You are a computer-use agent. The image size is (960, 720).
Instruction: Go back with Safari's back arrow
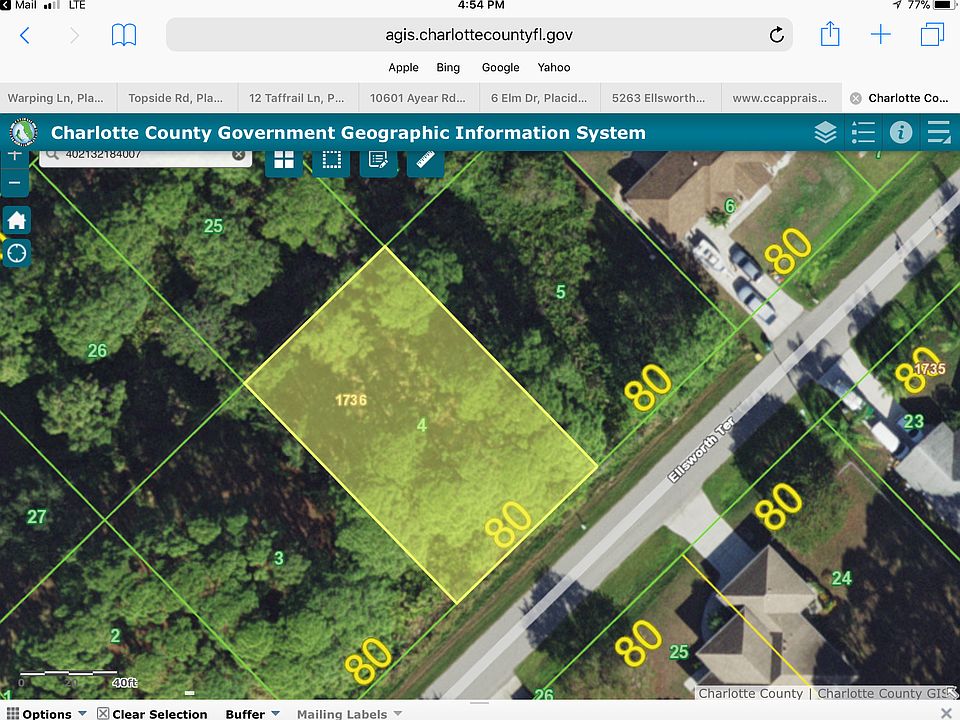[25, 36]
